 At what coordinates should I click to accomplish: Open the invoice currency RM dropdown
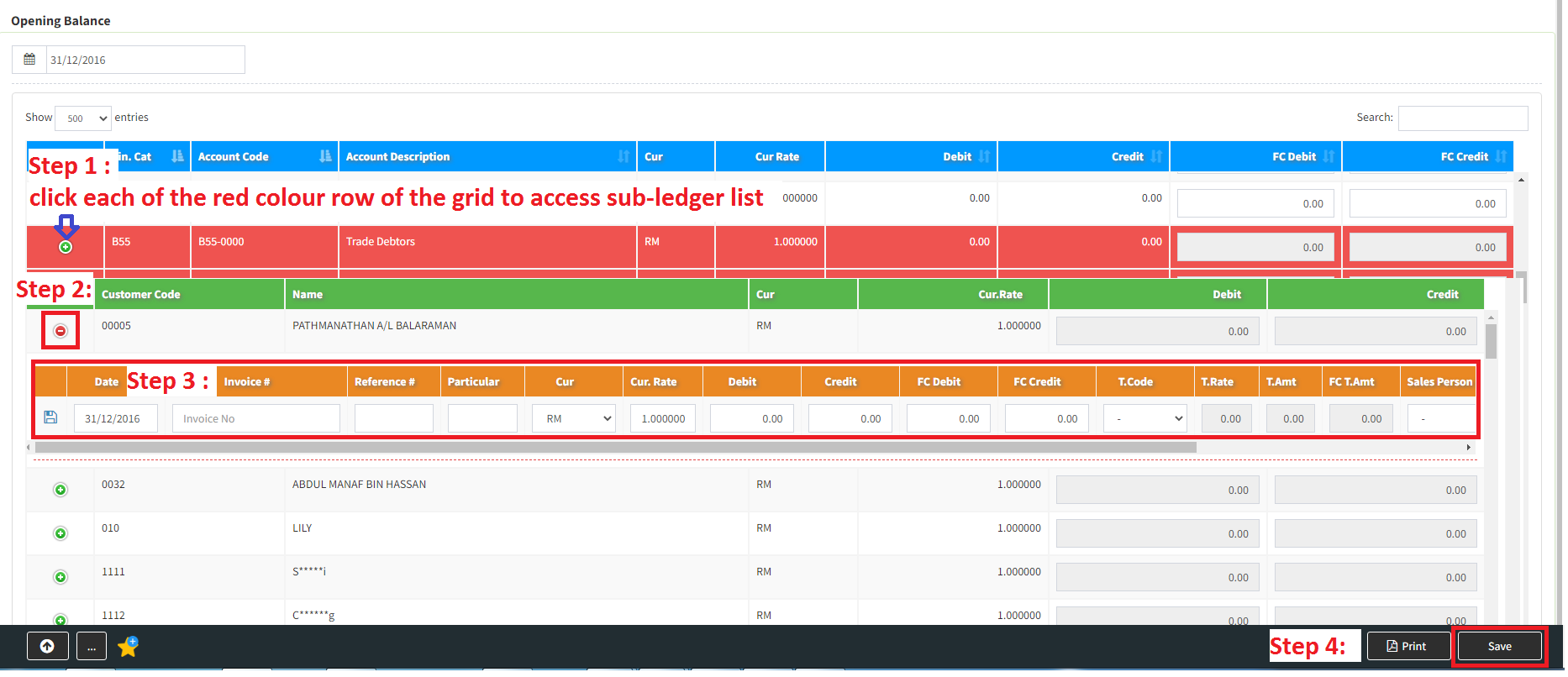pos(574,418)
